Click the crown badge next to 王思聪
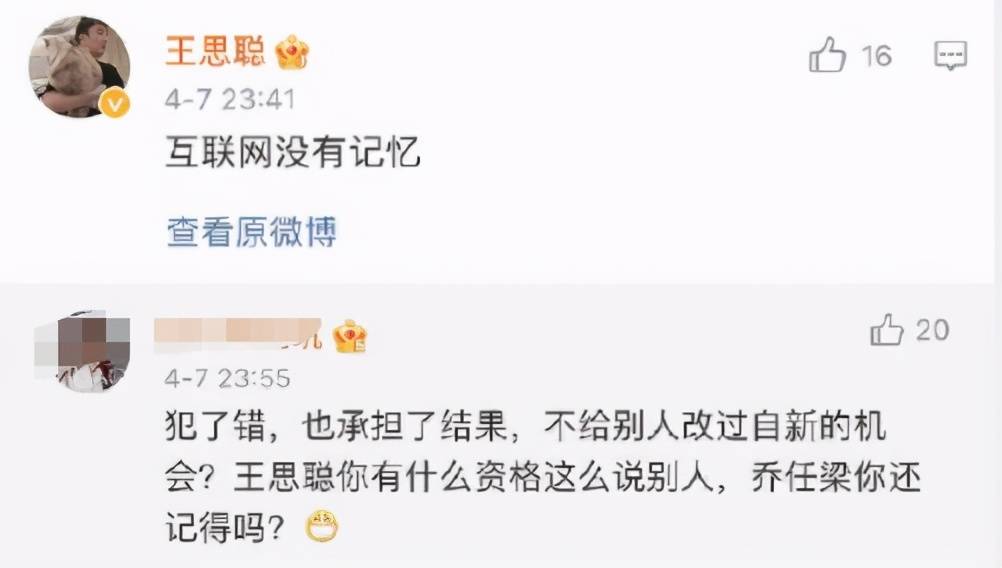The height and width of the screenshot is (568, 1002). click(x=292, y=51)
